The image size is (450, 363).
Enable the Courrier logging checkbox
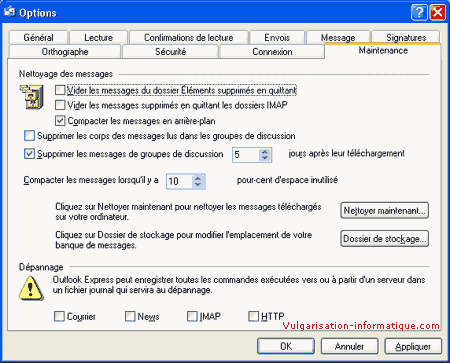[59, 316]
